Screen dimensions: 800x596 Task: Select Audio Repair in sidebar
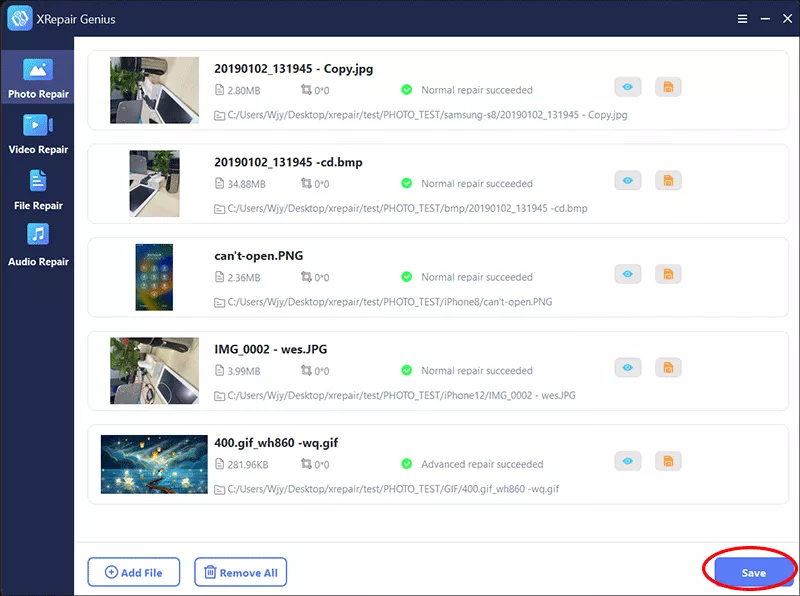coord(37,246)
